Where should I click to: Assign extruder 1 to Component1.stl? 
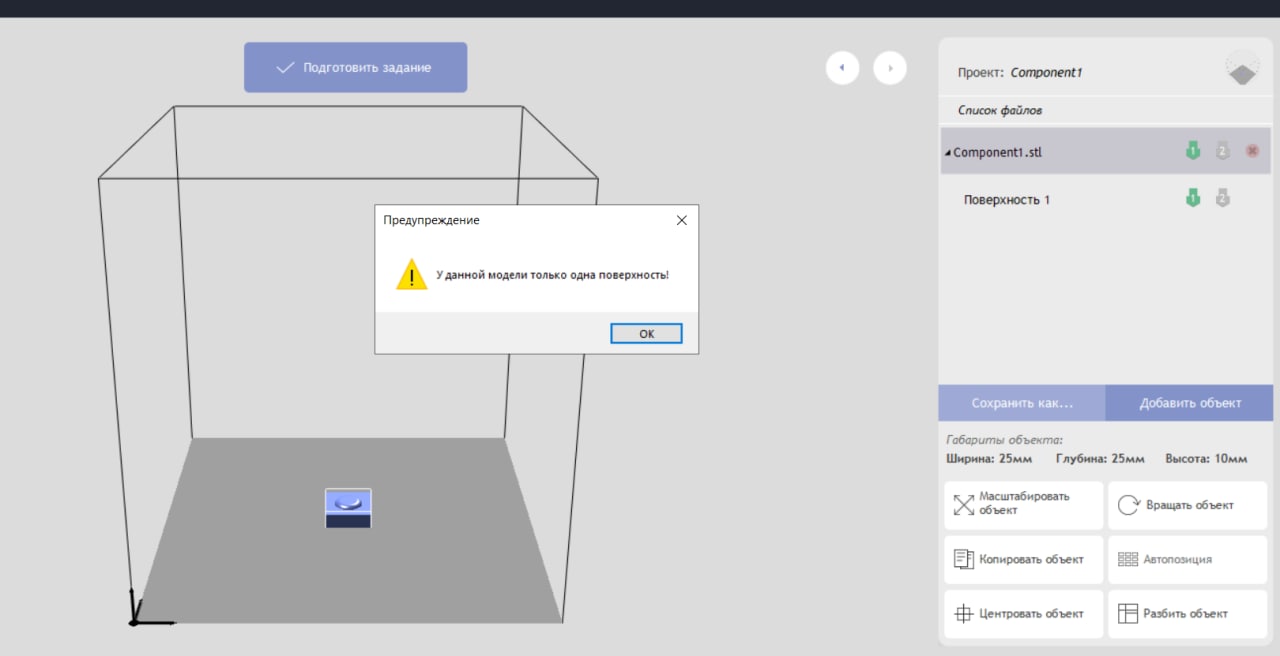click(x=1192, y=151)
